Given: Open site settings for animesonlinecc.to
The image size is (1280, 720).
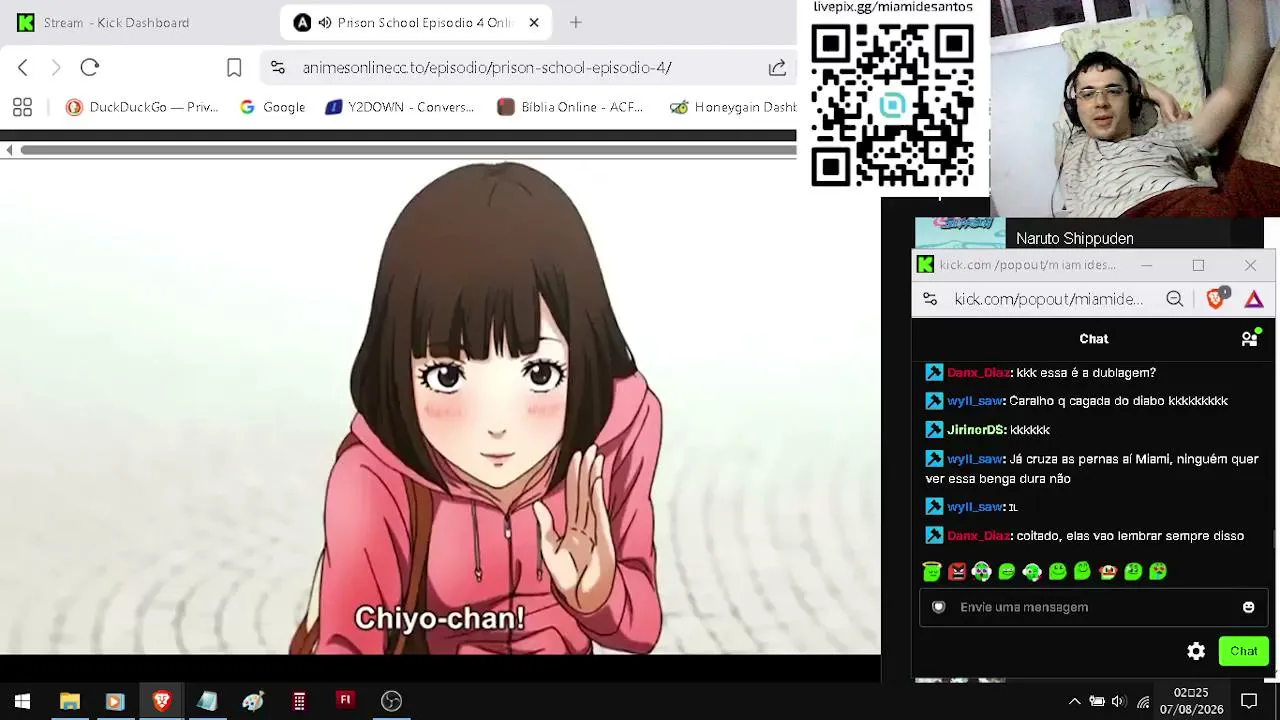Looking at the screenshot, I should pyautogui.click(x=278, y=67).
